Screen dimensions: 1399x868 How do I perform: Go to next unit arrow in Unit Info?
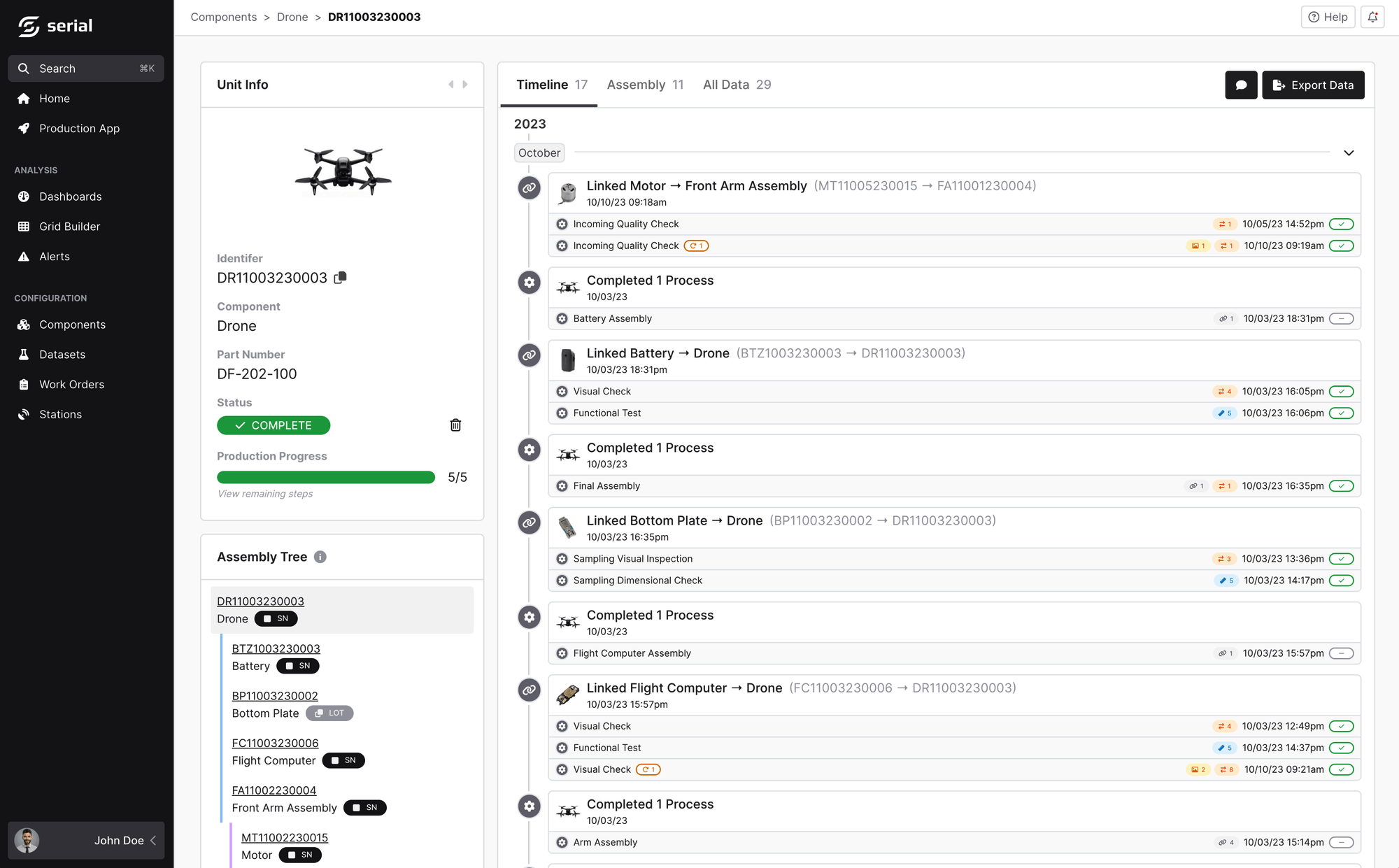(x=465, y=85)
